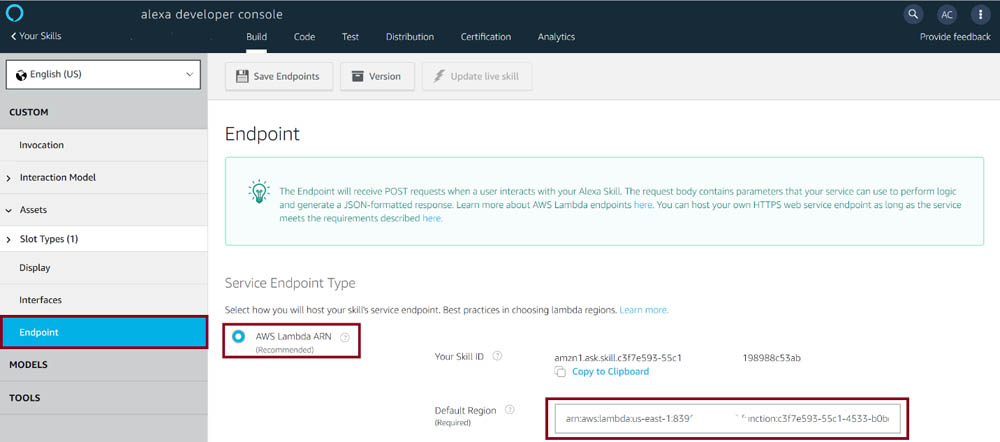Click the lightbulb tip icon
1000x442 pixels.
259,191
